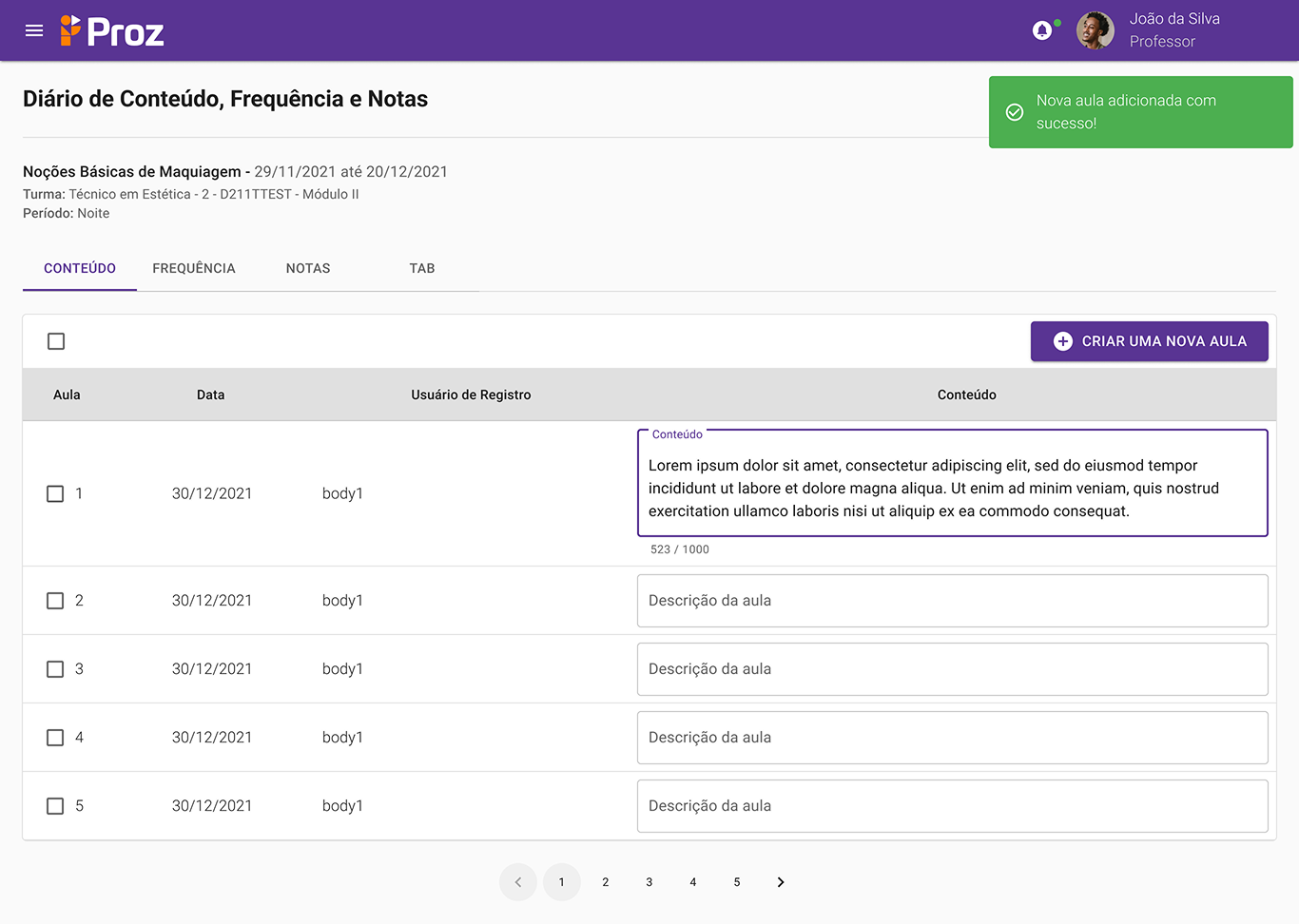The width and height of the screenshot is (1299, 924).
Task: Click the description field for aula 4
Action: [x=952, y=738]
